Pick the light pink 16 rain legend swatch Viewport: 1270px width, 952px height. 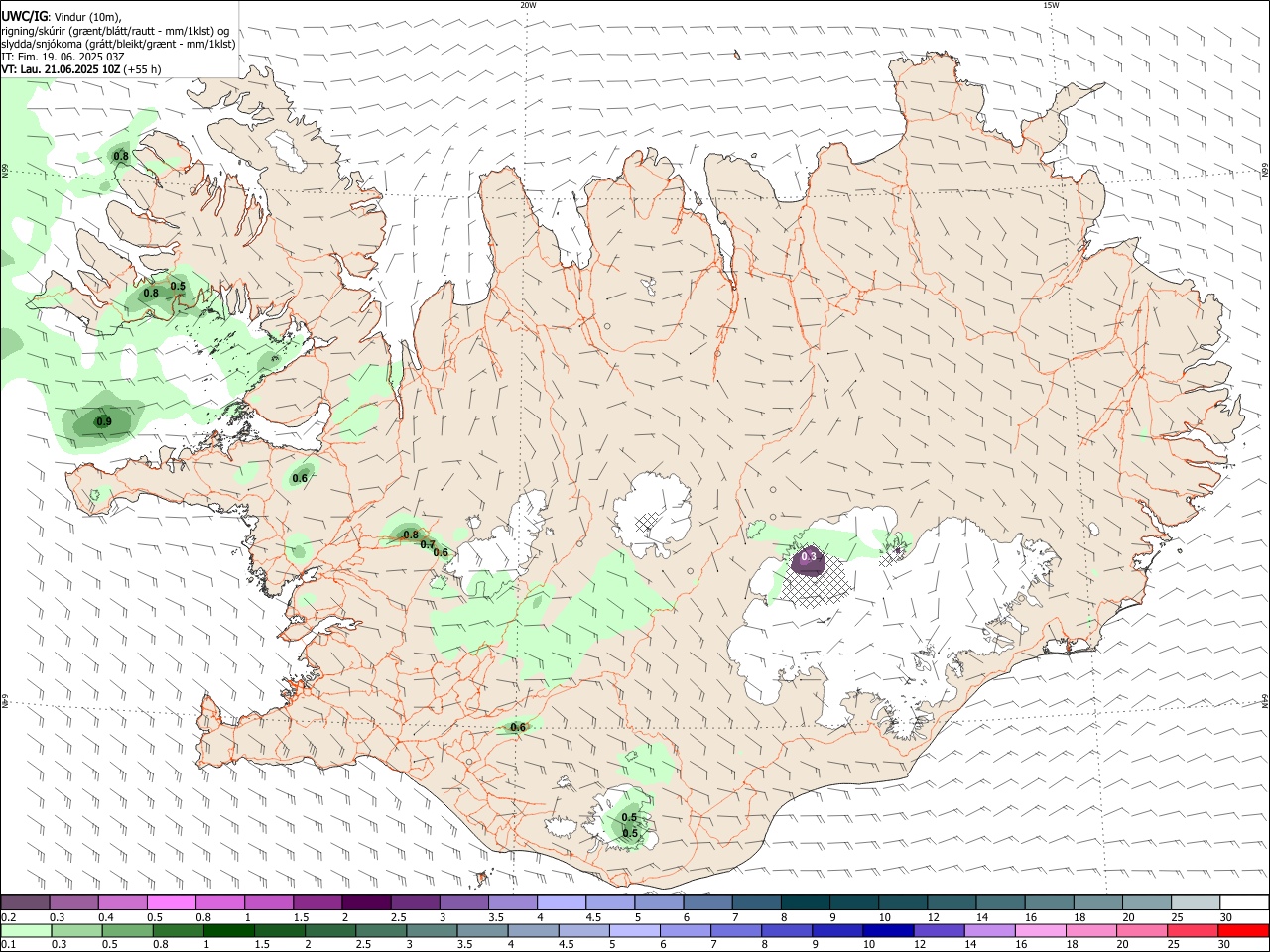[1041, 931]
